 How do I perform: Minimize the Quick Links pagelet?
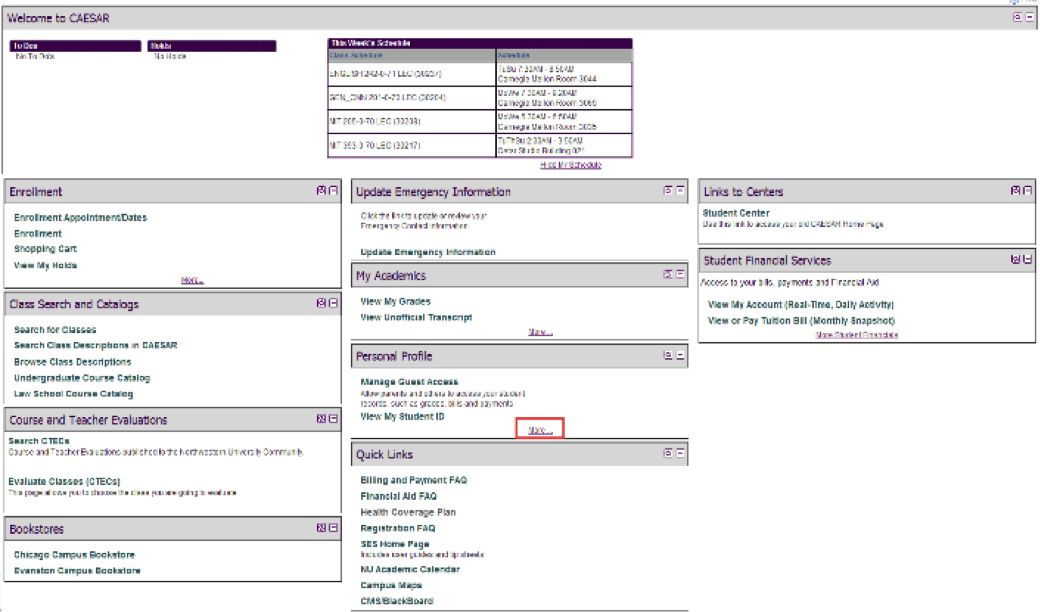[x=681, y=453]
